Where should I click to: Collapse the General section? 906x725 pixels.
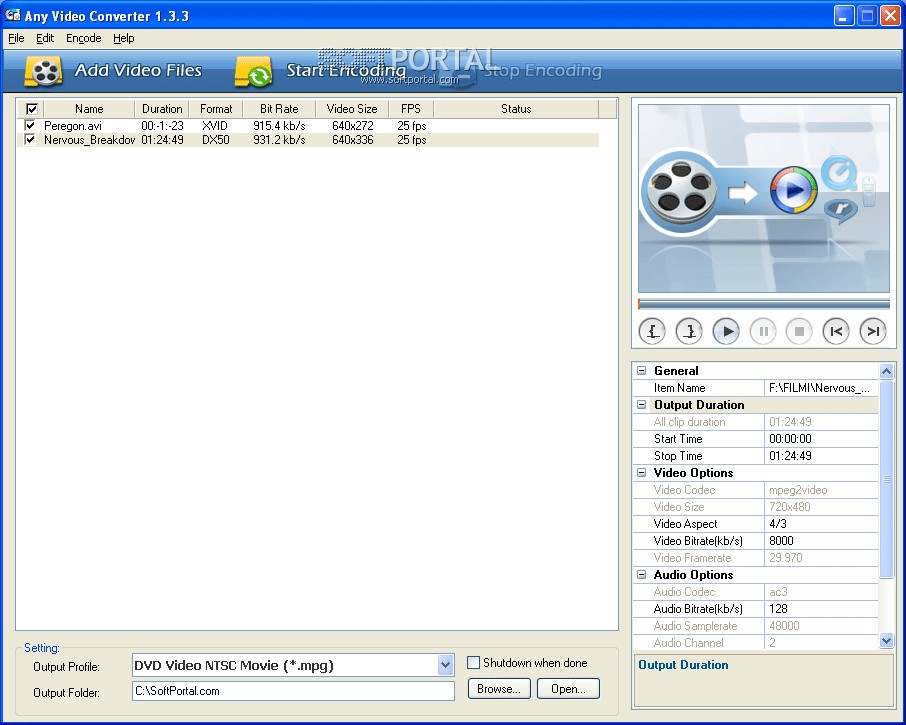click(641, 371)
